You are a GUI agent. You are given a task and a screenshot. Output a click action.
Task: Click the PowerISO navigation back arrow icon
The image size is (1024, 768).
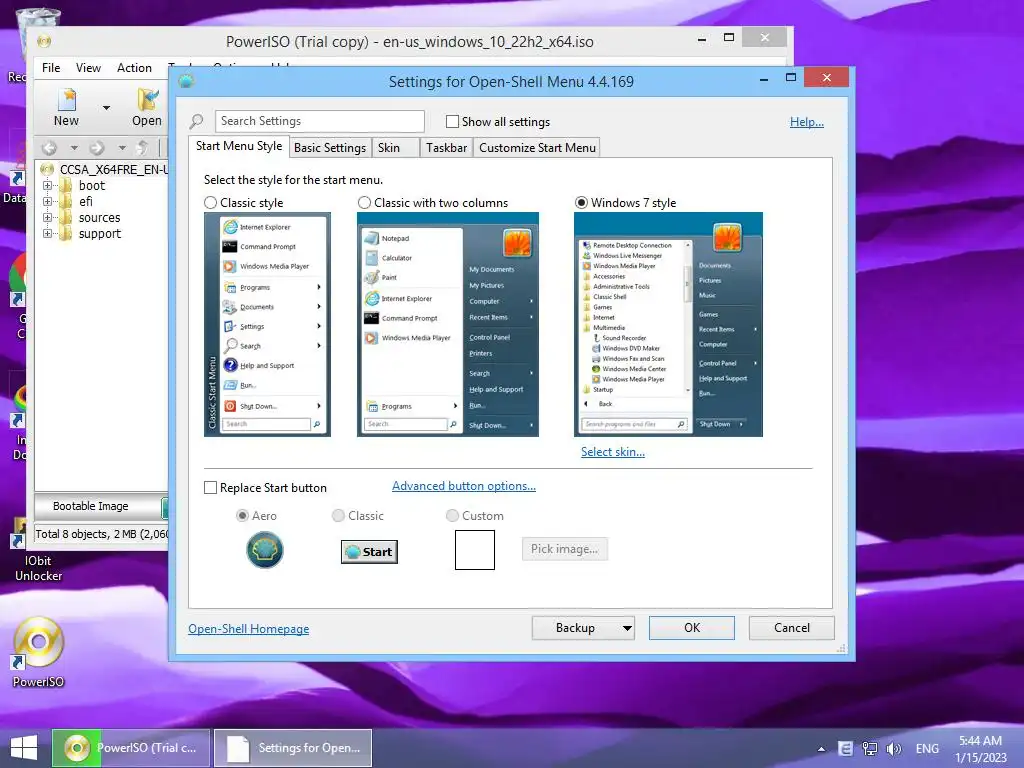50,148
